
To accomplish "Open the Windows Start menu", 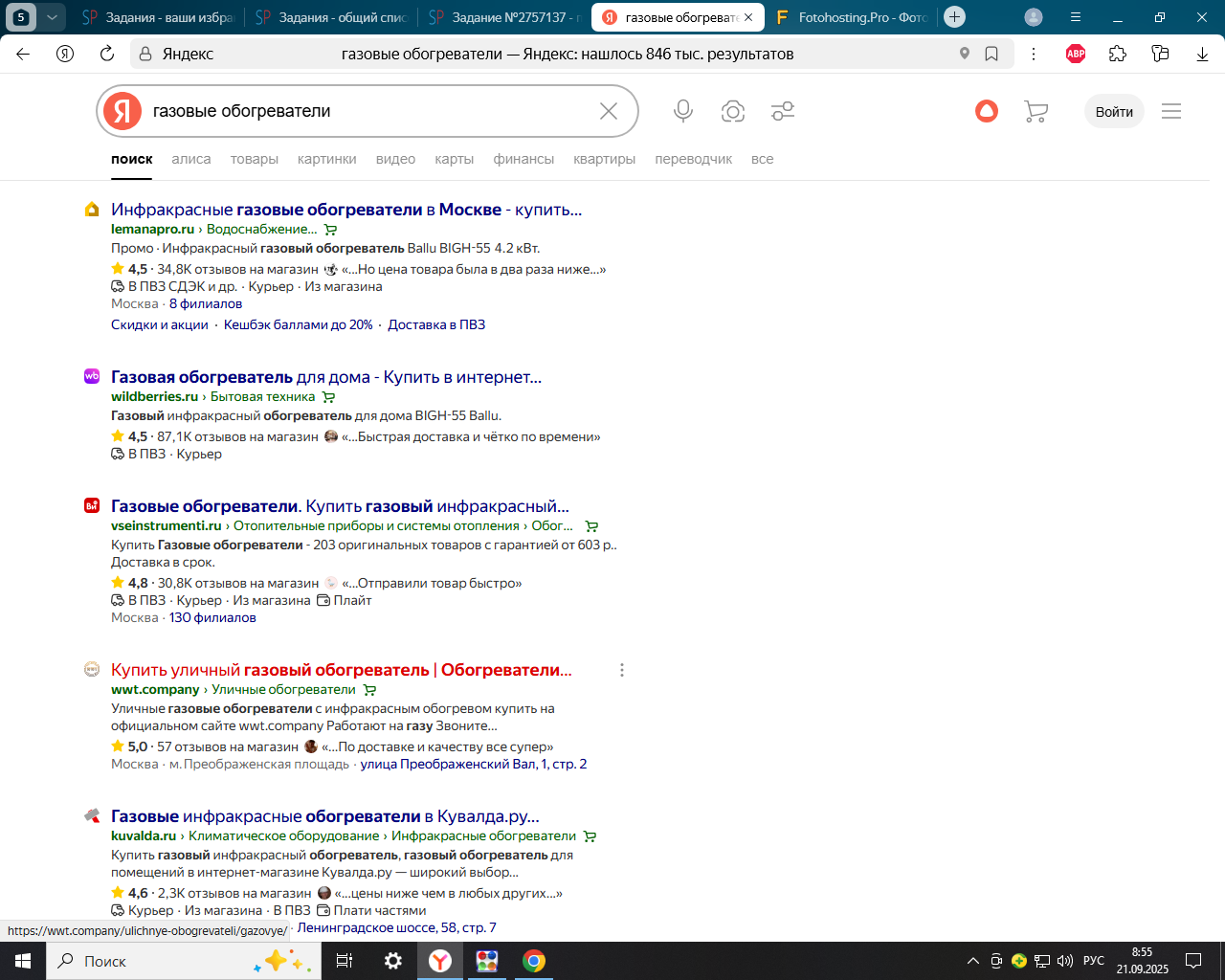I will 23,961.
